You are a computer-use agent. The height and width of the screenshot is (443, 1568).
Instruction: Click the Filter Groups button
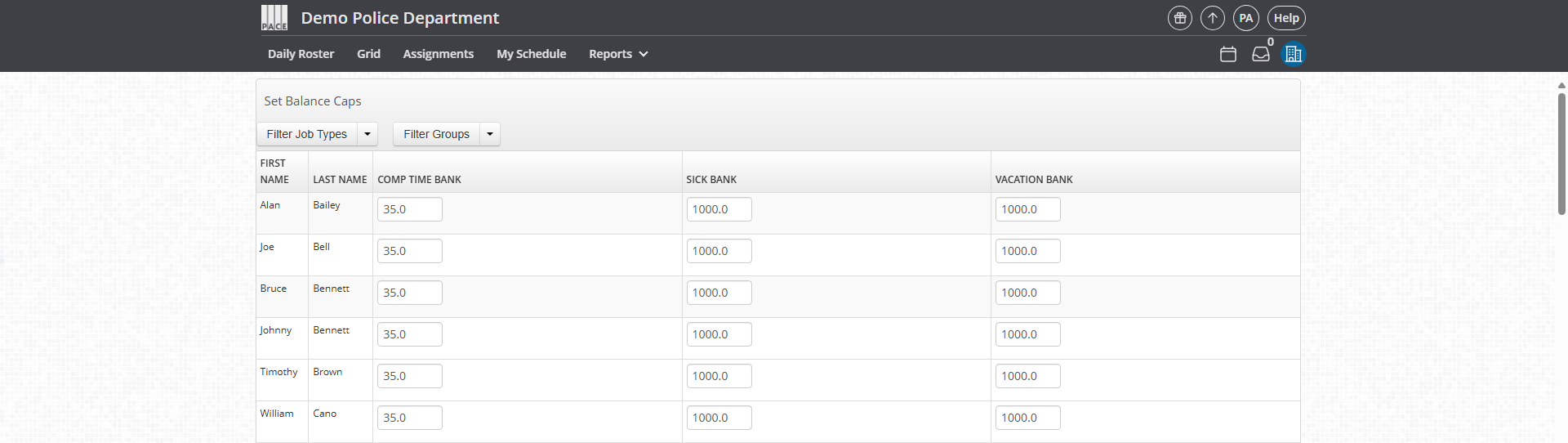point(436,134)
